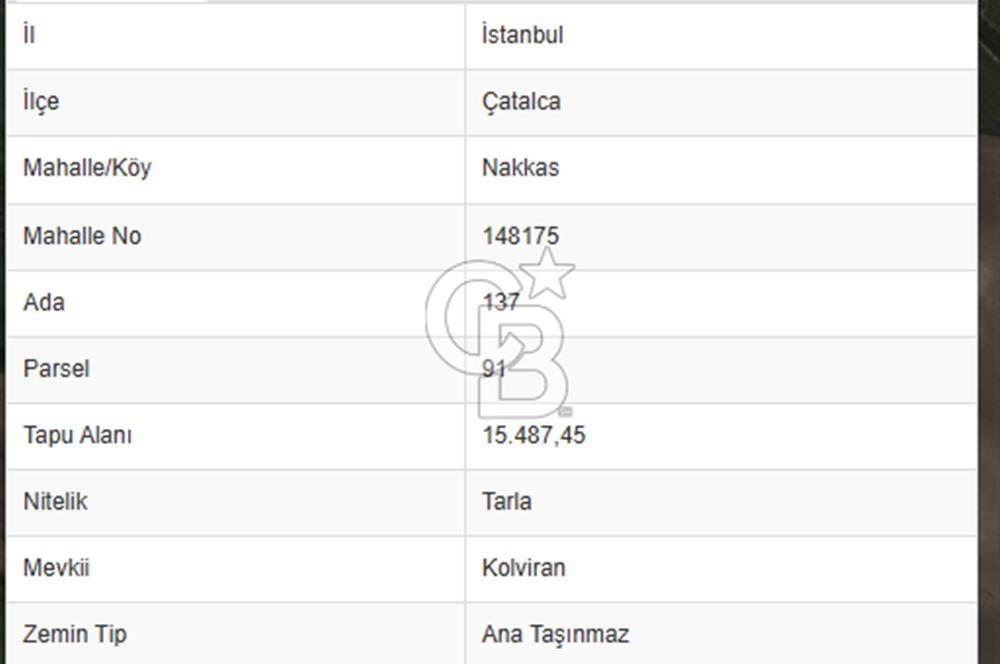Select the İl row label

coord(30,35)
